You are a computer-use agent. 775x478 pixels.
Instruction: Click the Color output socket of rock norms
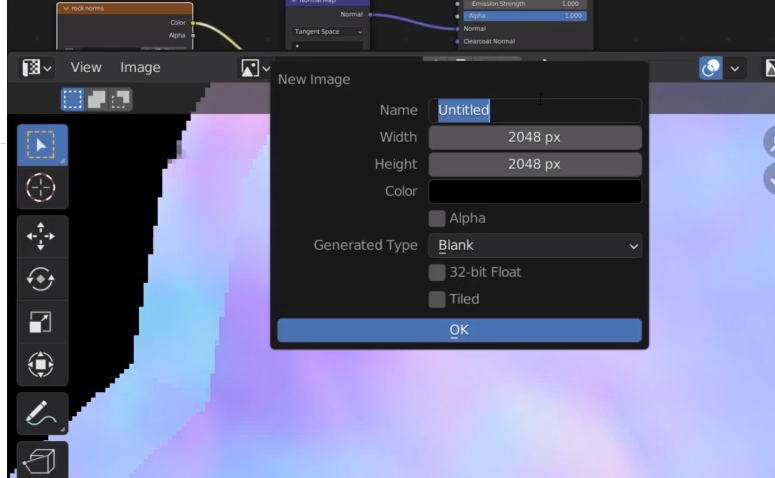(x=193, y=23)
